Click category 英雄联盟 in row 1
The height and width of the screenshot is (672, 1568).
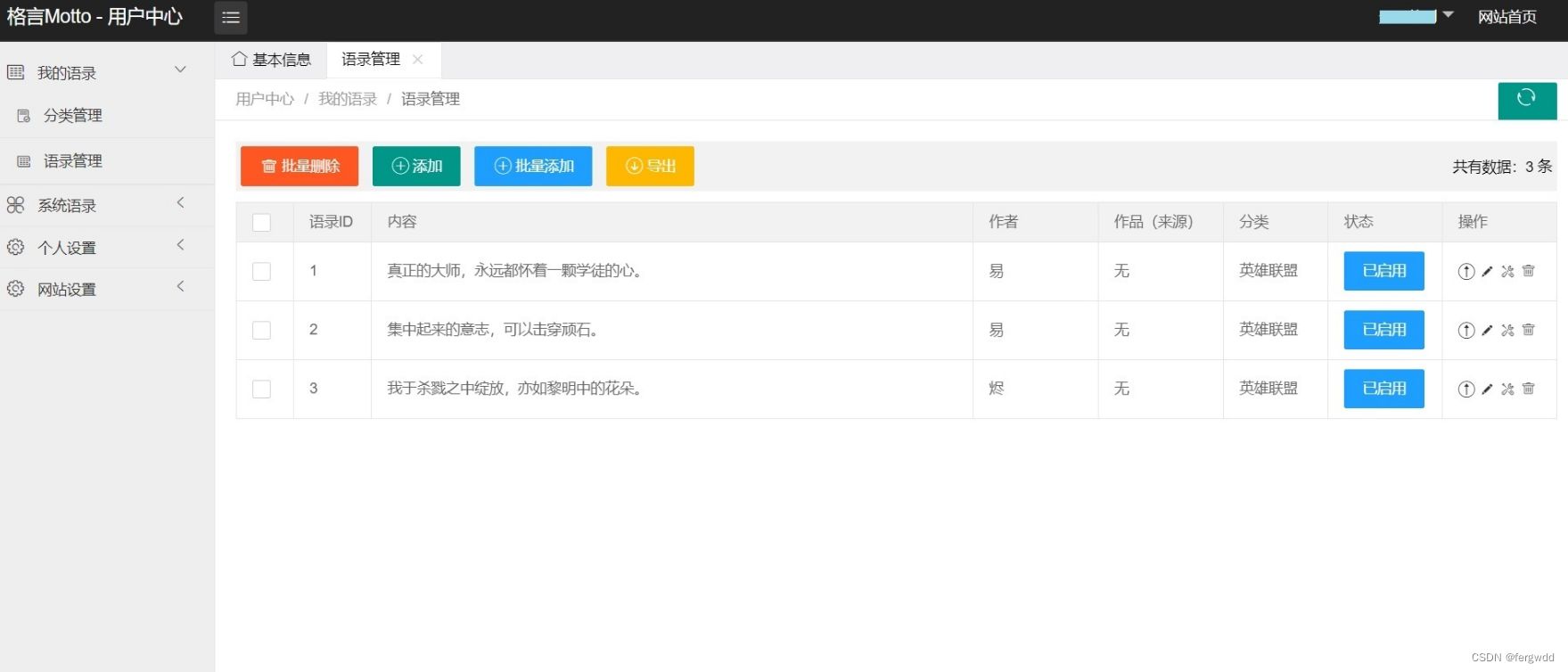1268,271
